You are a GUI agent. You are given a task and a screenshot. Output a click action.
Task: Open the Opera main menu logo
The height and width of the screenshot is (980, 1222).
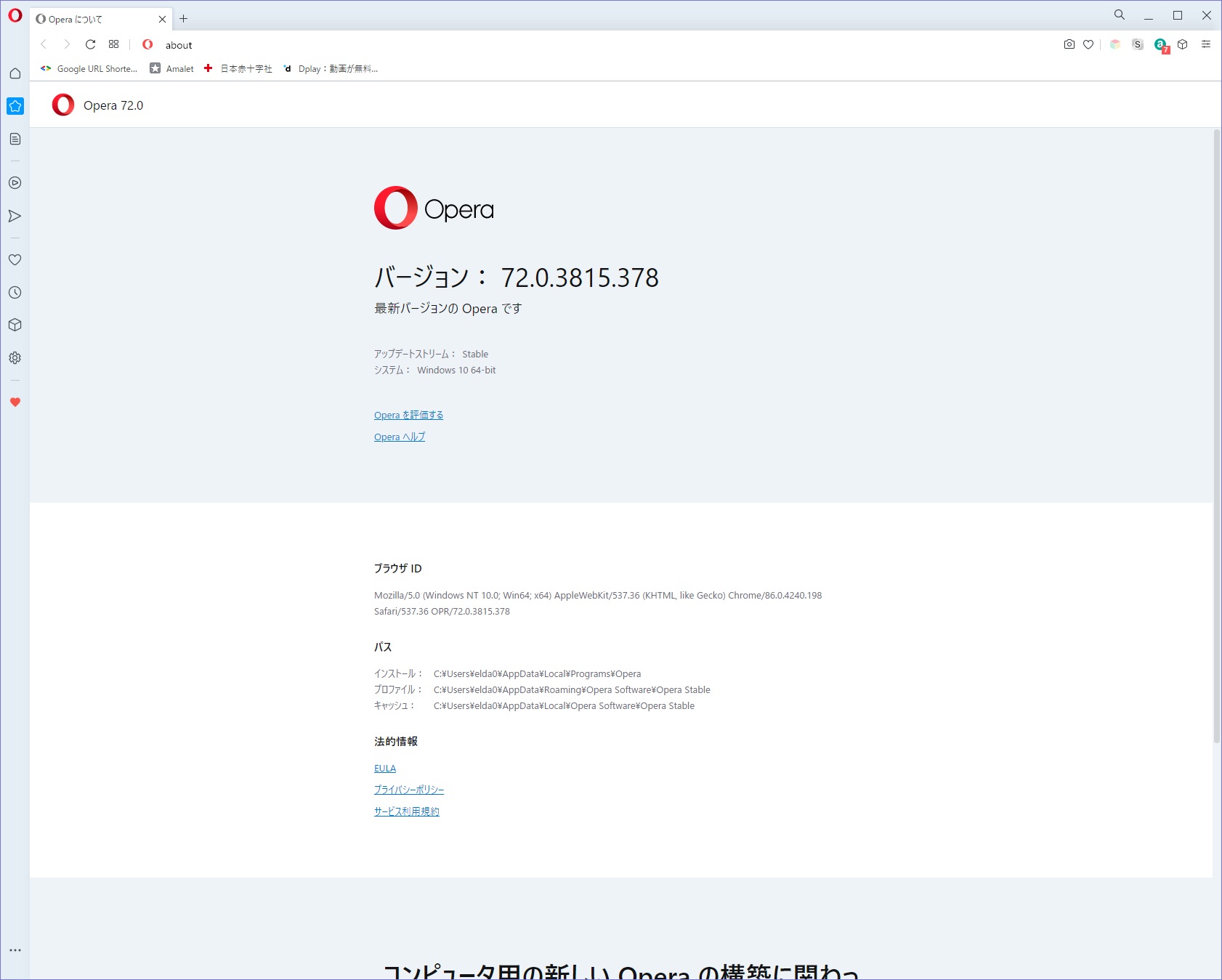pyautogui.click(x=15, y=15)
